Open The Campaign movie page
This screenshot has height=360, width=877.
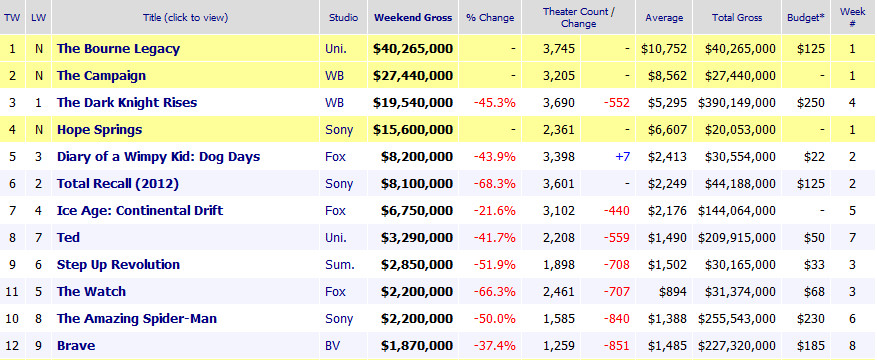click(x=101, y=75)
